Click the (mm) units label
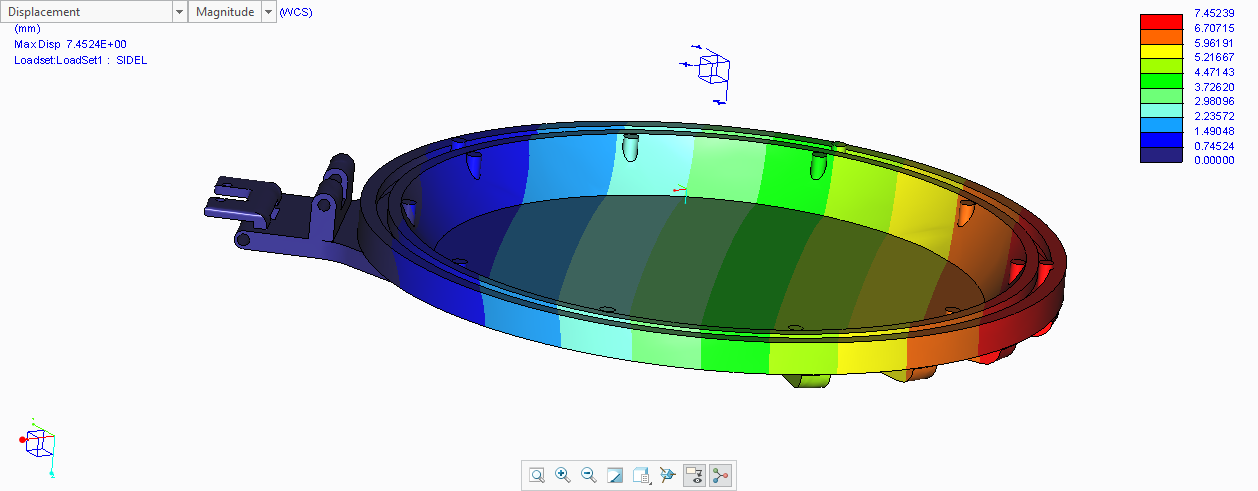The image size is (1258, 491). point(27,28)
